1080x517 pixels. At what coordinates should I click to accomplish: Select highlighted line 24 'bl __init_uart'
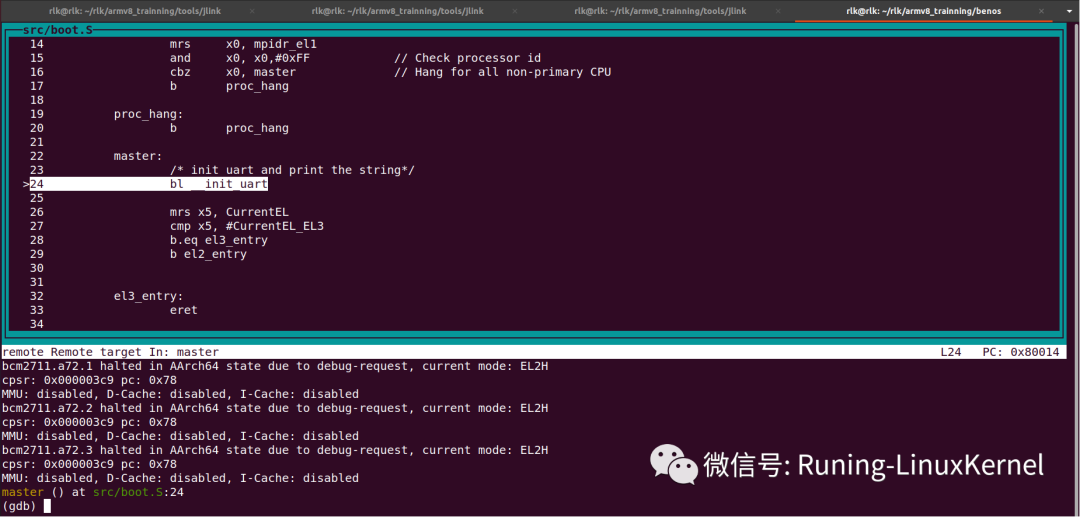(x=148, y=184)
